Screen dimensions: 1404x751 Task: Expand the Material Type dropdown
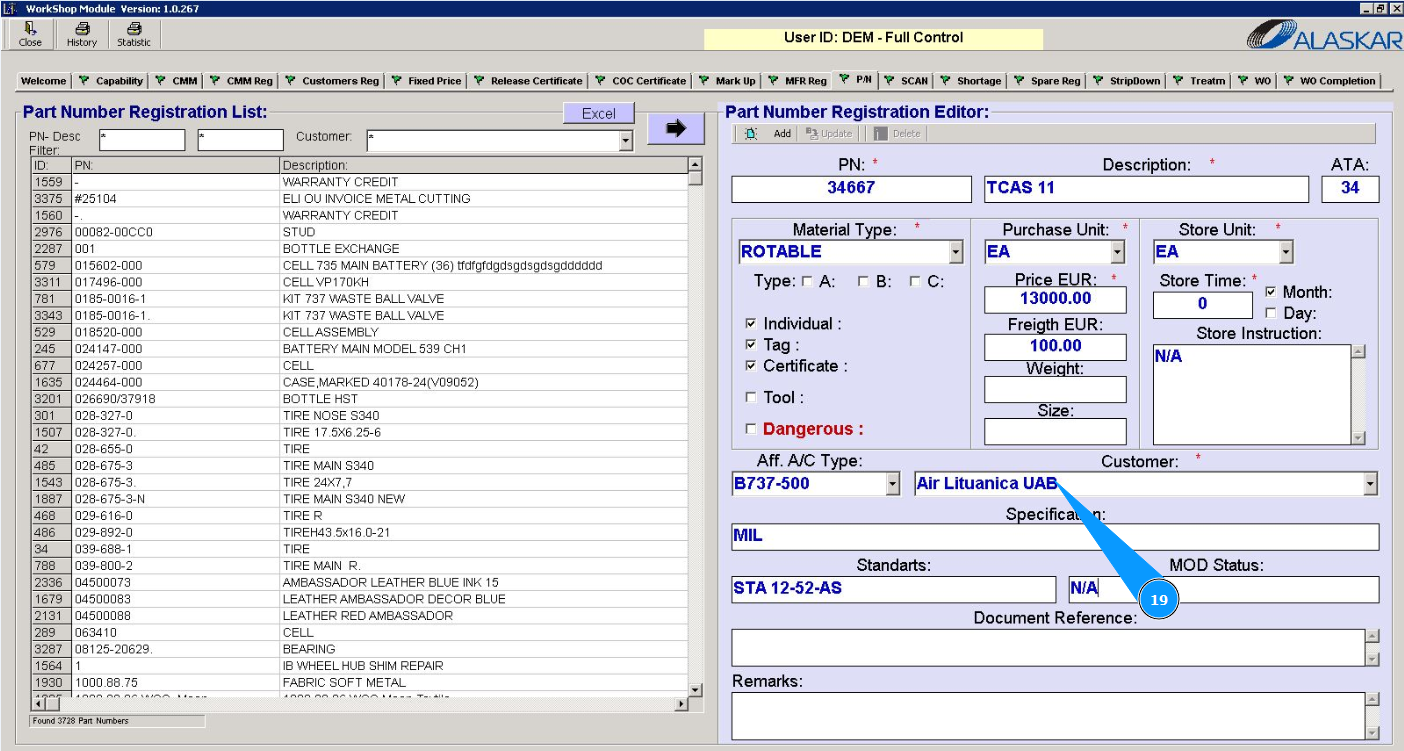pos(956,252)
